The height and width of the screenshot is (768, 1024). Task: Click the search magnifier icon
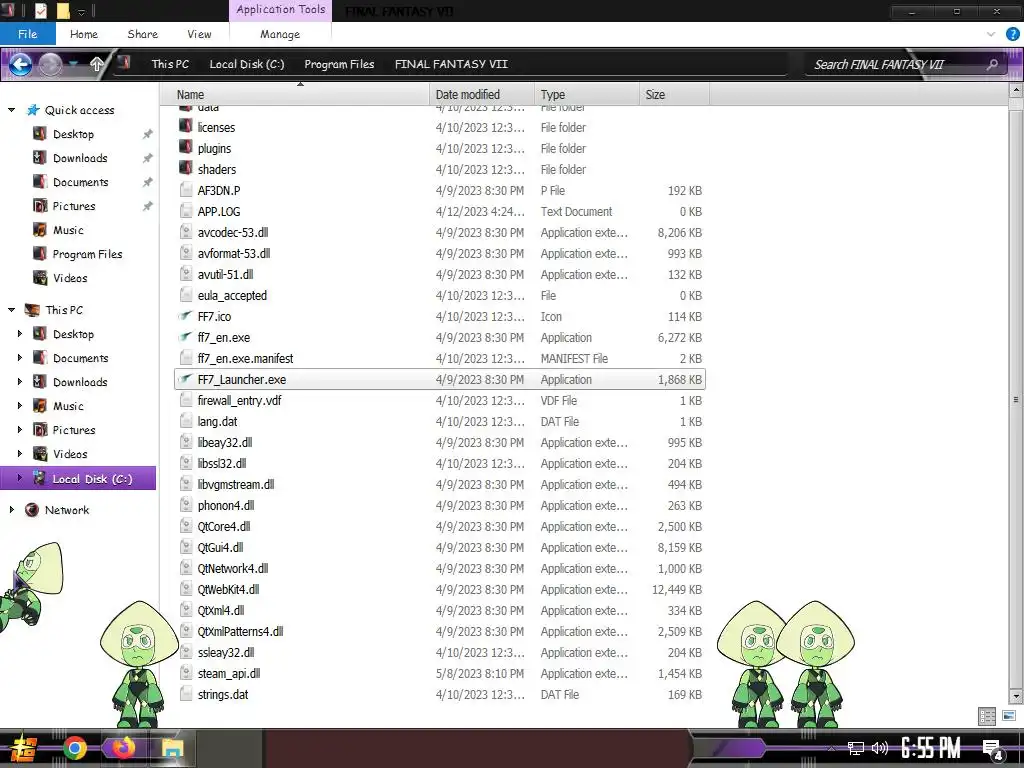click(x=992, y=64)
